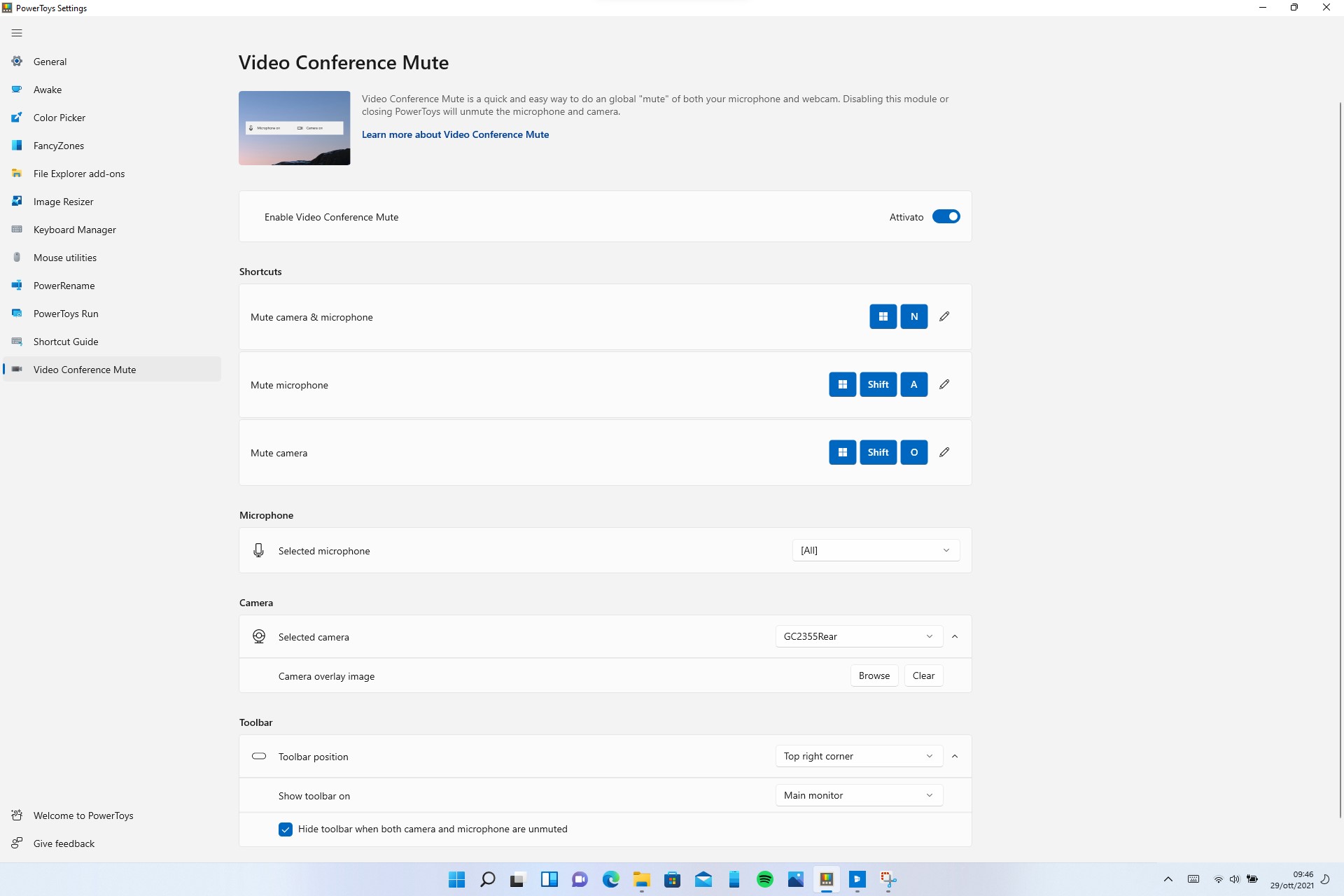Open the Windows Start menu

tap(456, 879)
